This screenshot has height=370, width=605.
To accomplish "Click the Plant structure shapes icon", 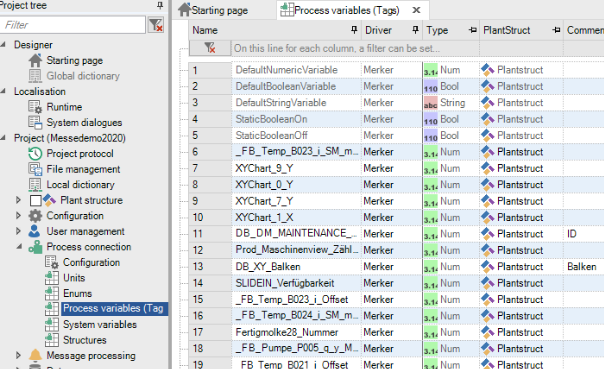I will [x=49, y=200].
